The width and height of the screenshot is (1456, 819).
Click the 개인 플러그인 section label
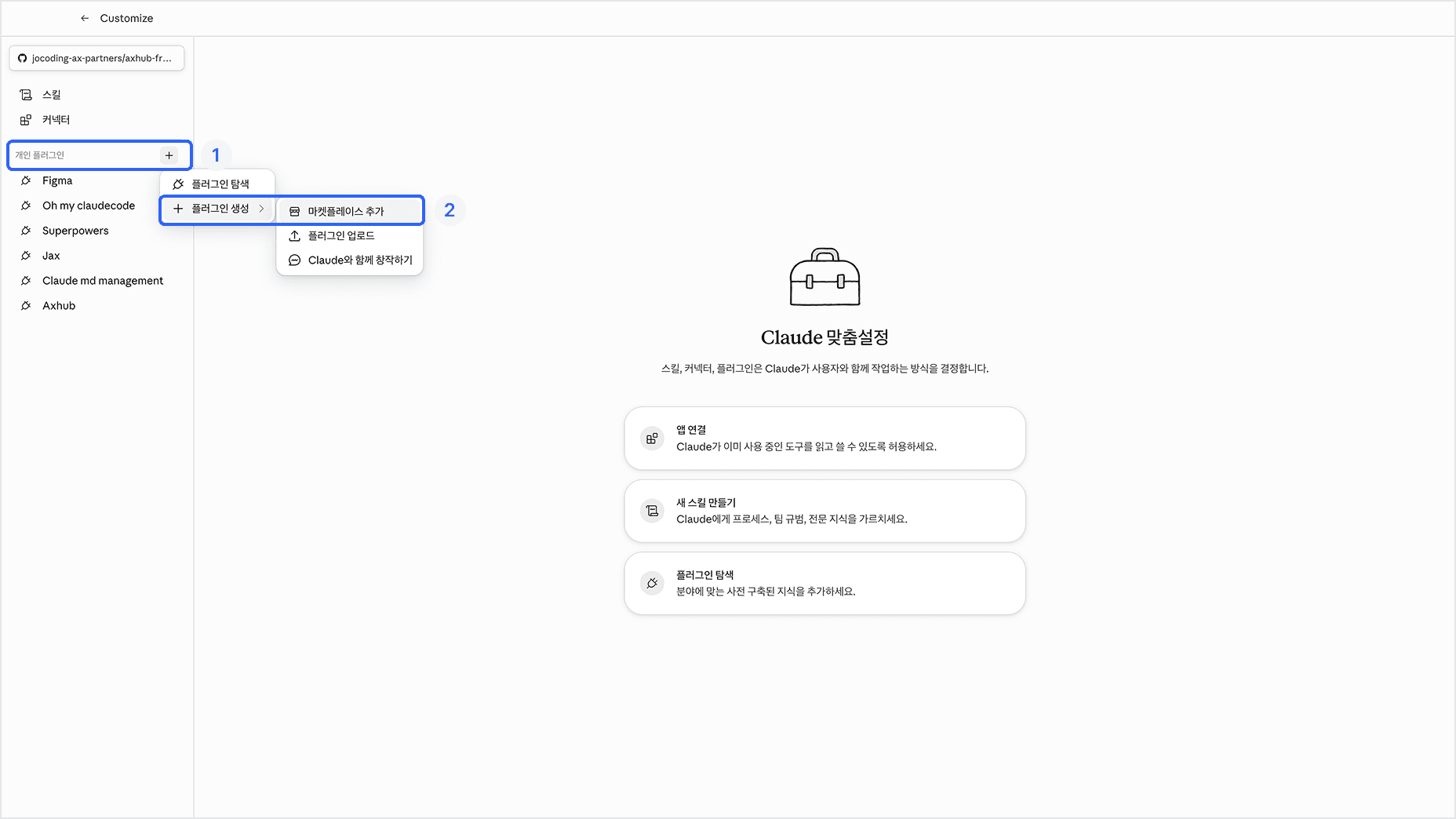[39, 155]
